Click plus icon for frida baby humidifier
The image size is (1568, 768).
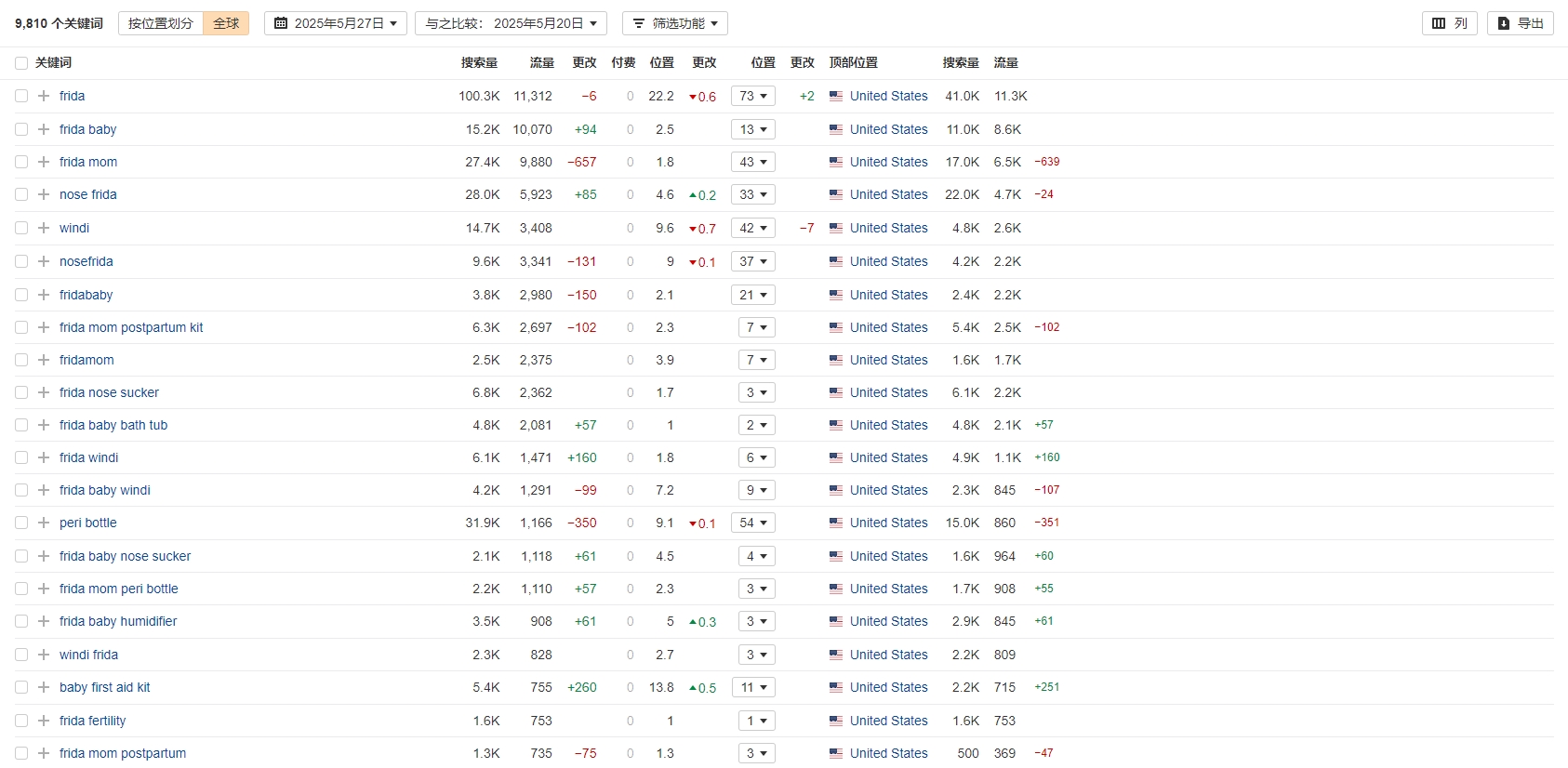pyautogui.click(x=44, y=621)
